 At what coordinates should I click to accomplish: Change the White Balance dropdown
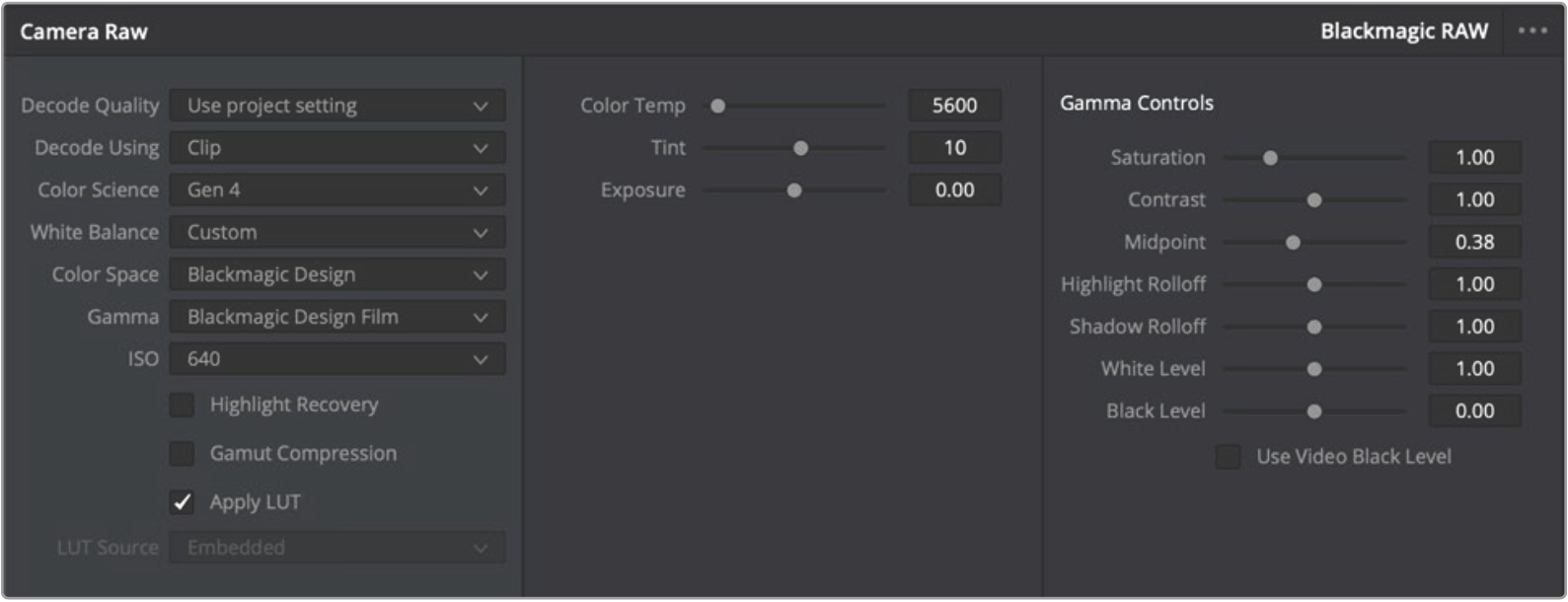336,233
